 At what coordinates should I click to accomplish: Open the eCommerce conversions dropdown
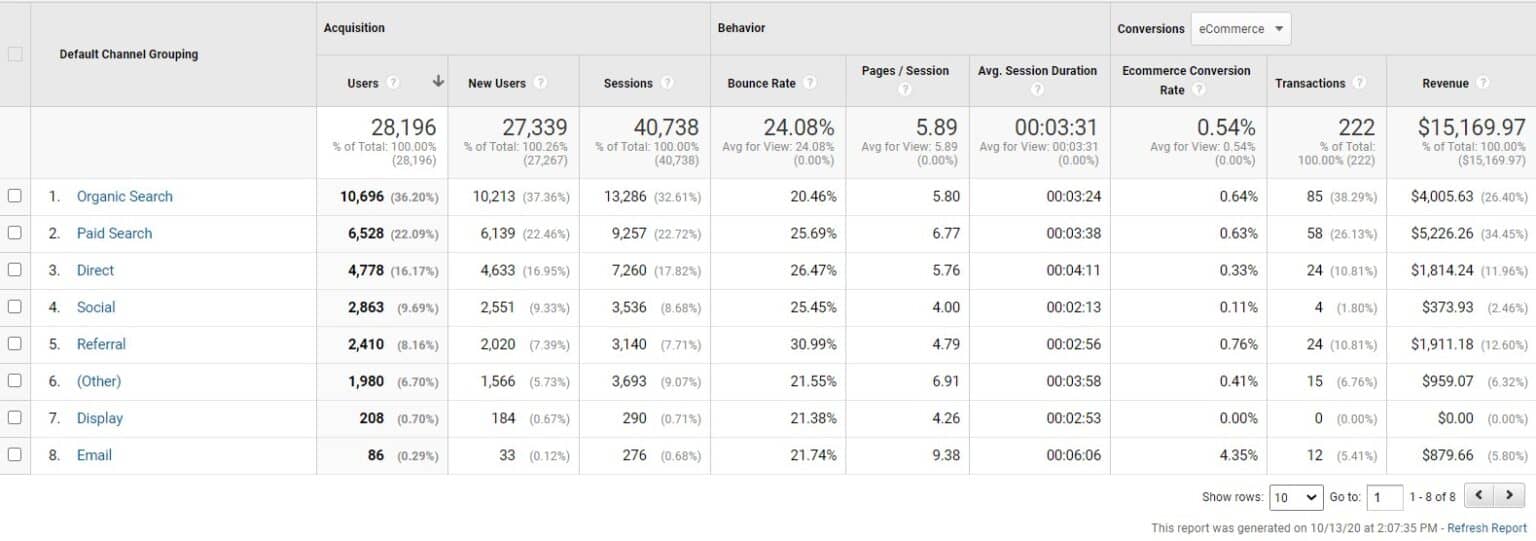(x=1241, y=29)
